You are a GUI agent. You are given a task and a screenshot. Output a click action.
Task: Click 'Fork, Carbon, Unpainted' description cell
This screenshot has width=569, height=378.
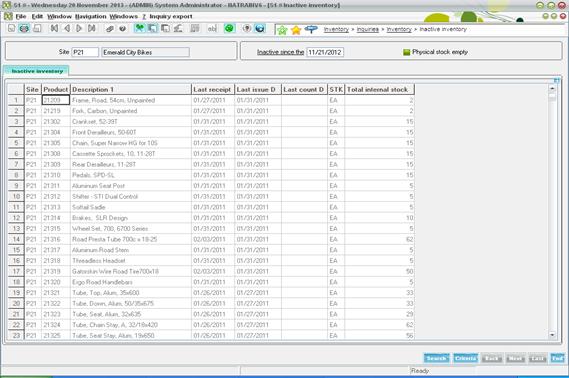131,111
